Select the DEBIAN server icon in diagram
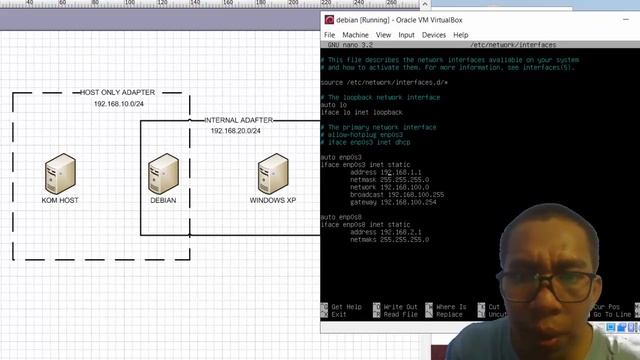640x360 pixels. (x=163, y=173)
